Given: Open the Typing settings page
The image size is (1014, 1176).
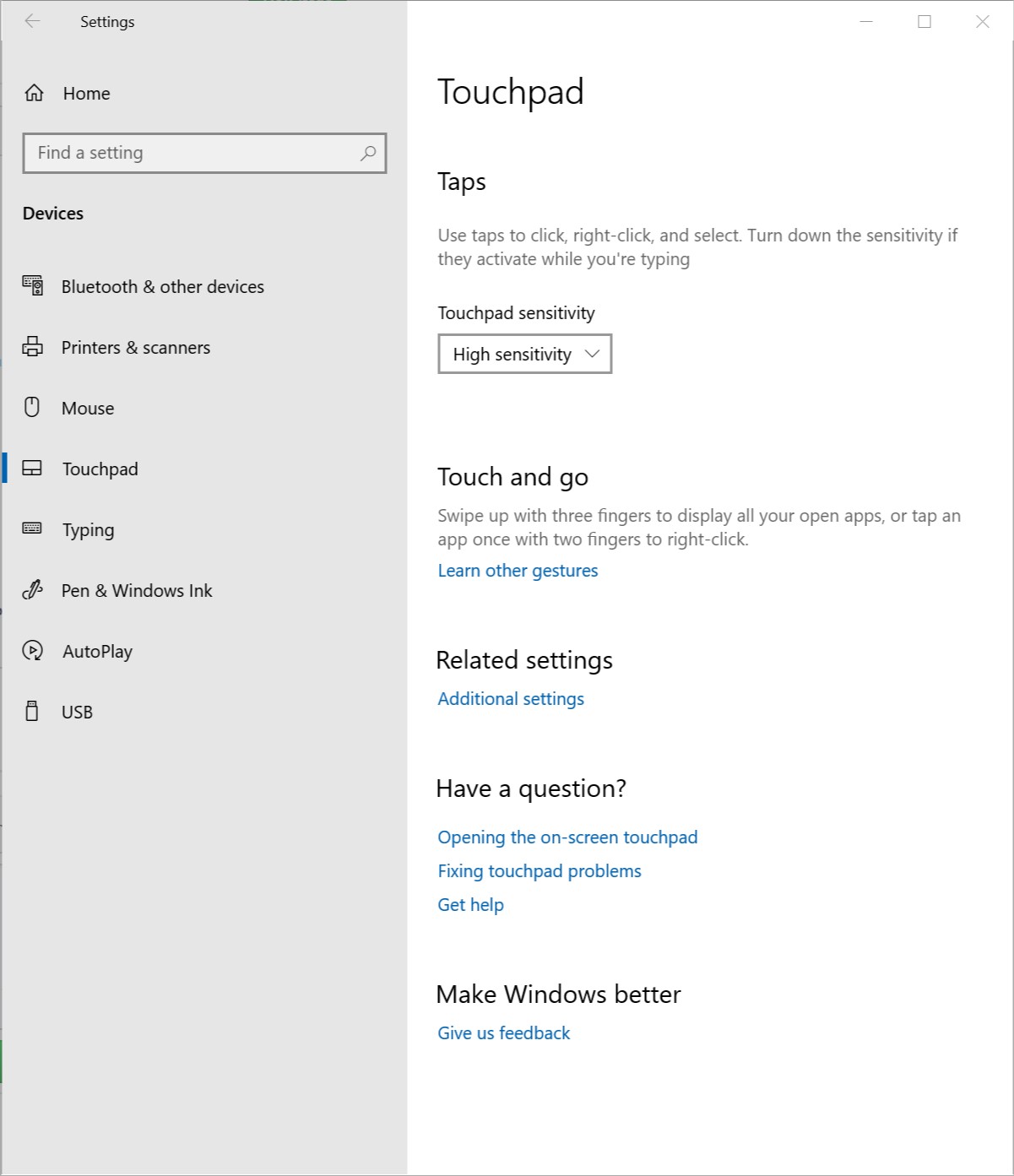Looking at the screenshot, I should (x=88, y=530).
